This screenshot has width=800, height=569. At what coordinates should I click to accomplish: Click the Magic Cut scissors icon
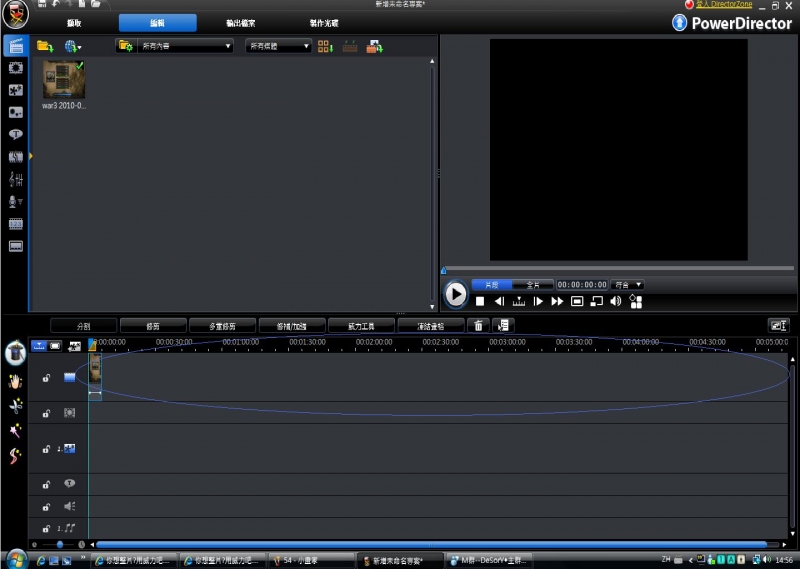[x=15, y=405]
